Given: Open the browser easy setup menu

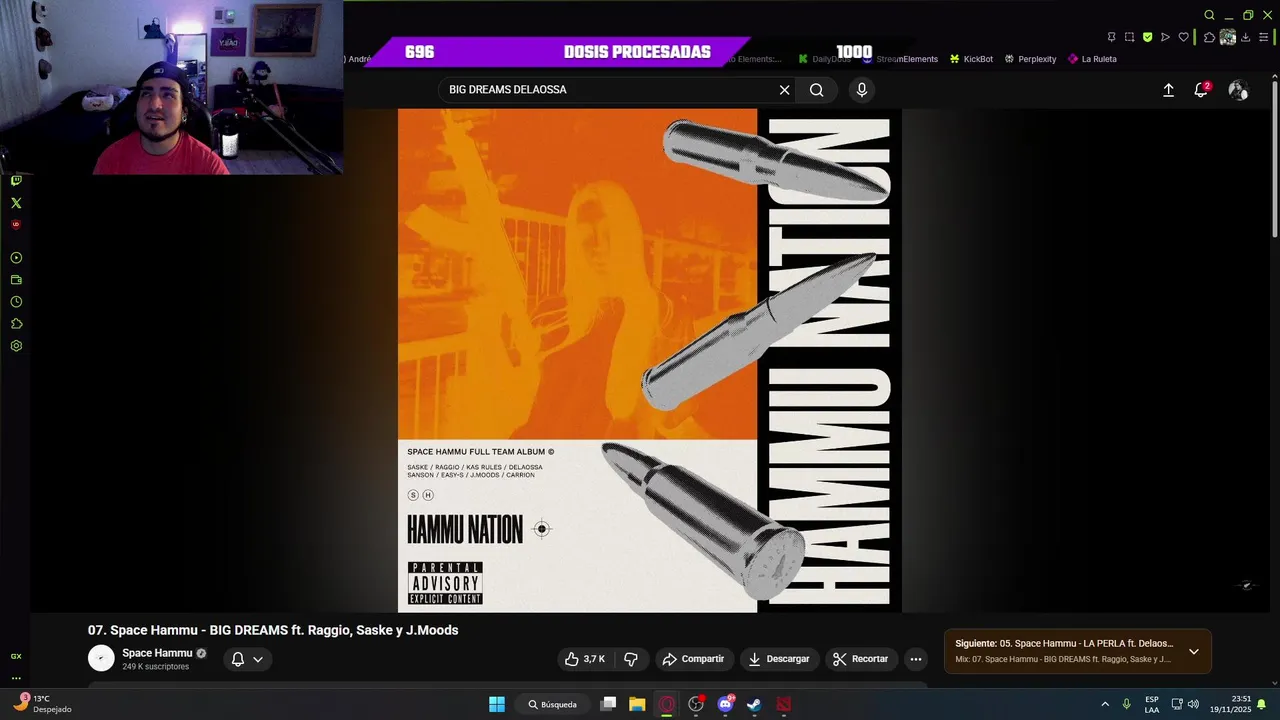Looking at the screenshot, I should point(1263,37).
